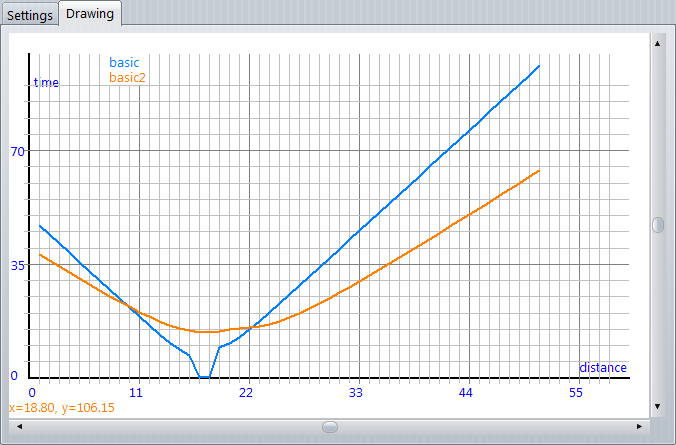Screen dimensions: 676x445
Task: Switch to the Settings tab
Action: tap(29, 14)
